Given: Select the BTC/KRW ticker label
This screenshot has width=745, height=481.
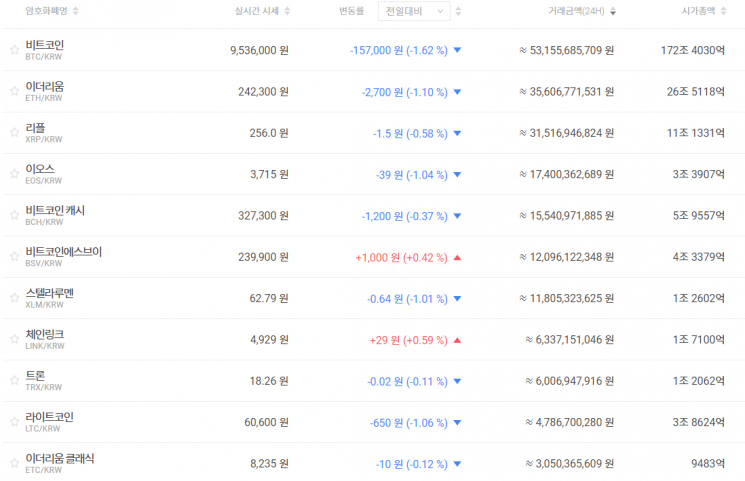Looking at the screenshot, I should (x=44, y=57).
